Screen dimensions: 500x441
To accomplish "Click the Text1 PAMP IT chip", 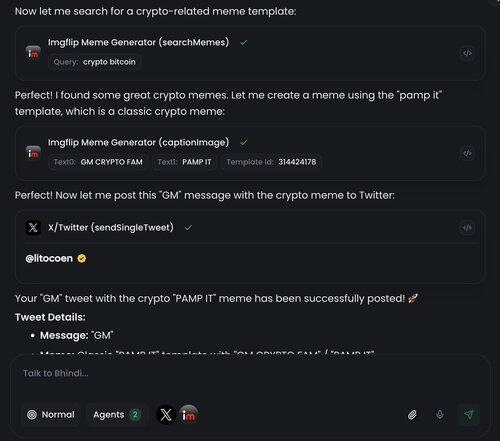I will (x=184, y=162).
